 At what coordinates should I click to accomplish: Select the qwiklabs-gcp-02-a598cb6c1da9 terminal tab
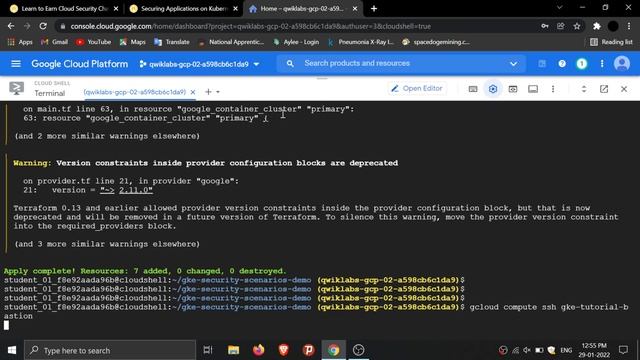click(x=135, y=92)
